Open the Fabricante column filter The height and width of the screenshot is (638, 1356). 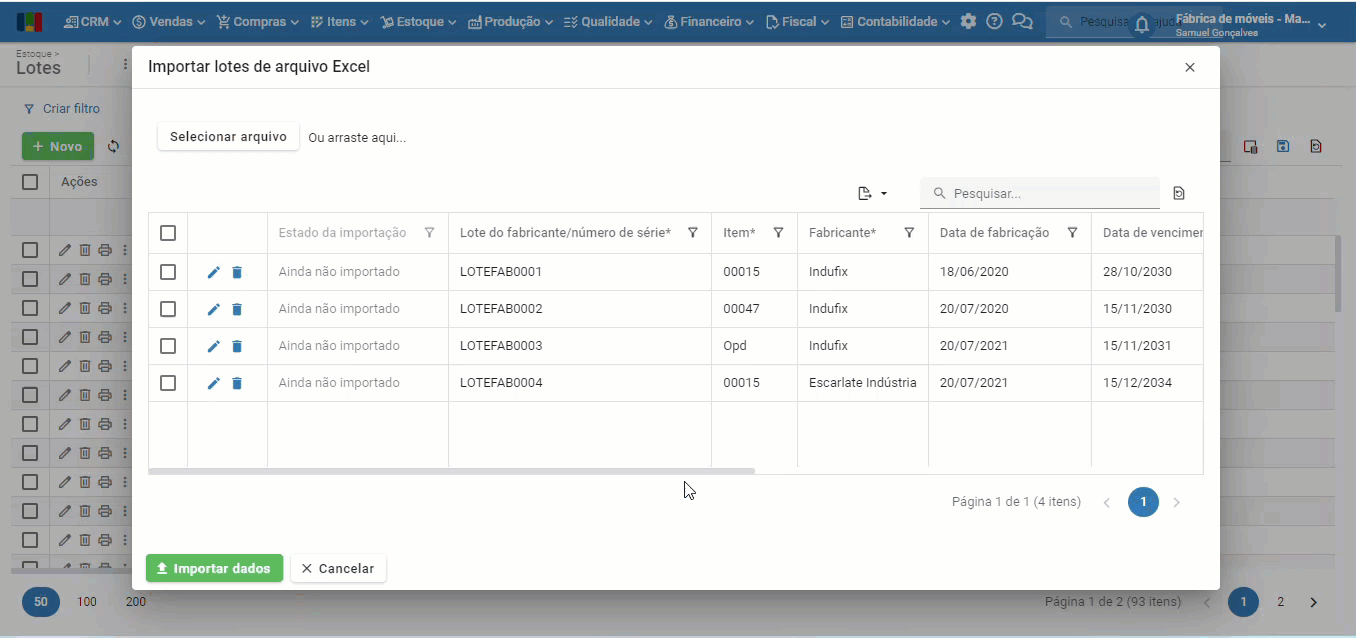click(x=909, y=233)
